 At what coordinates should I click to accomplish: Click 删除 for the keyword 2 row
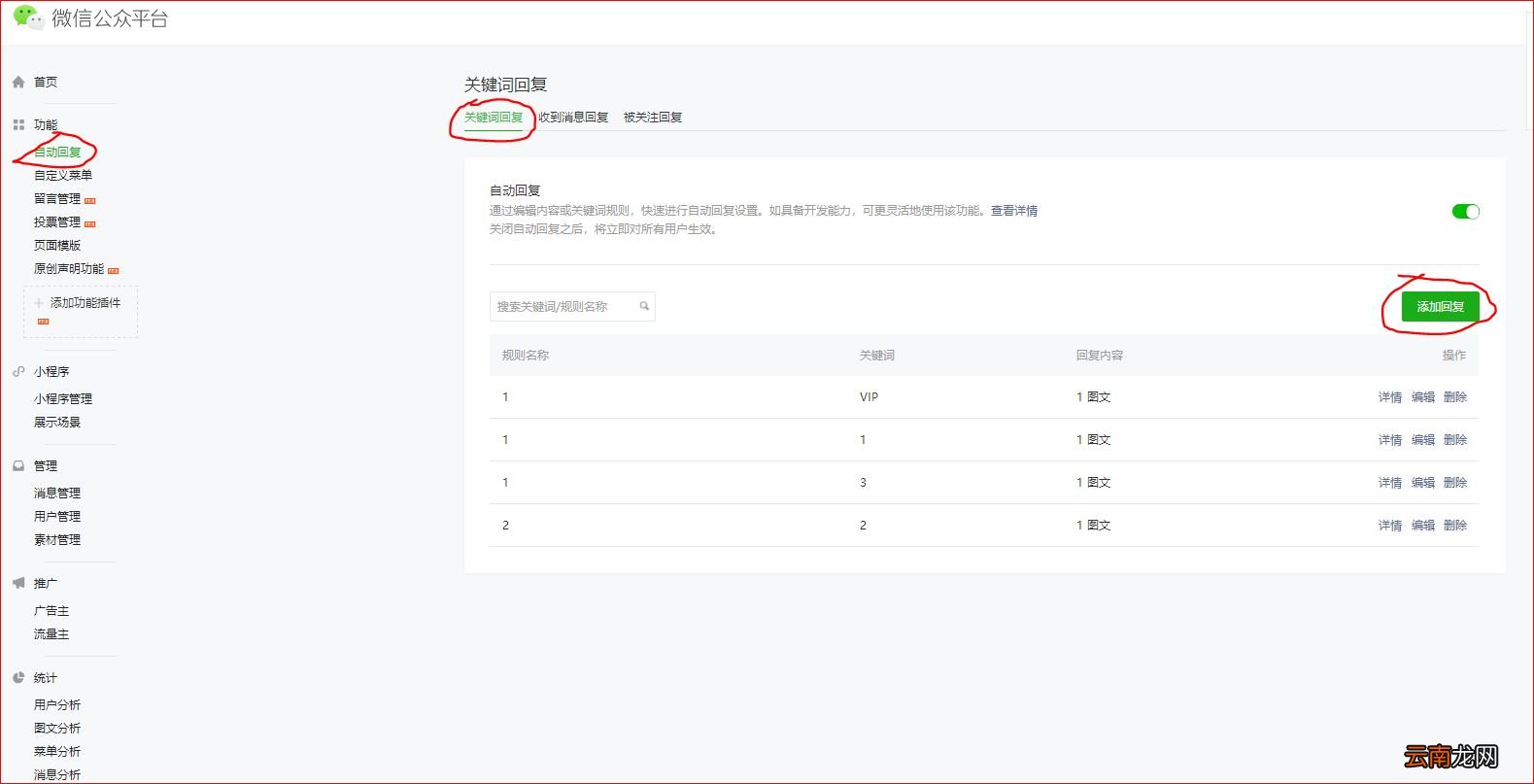pos(1455,526)
